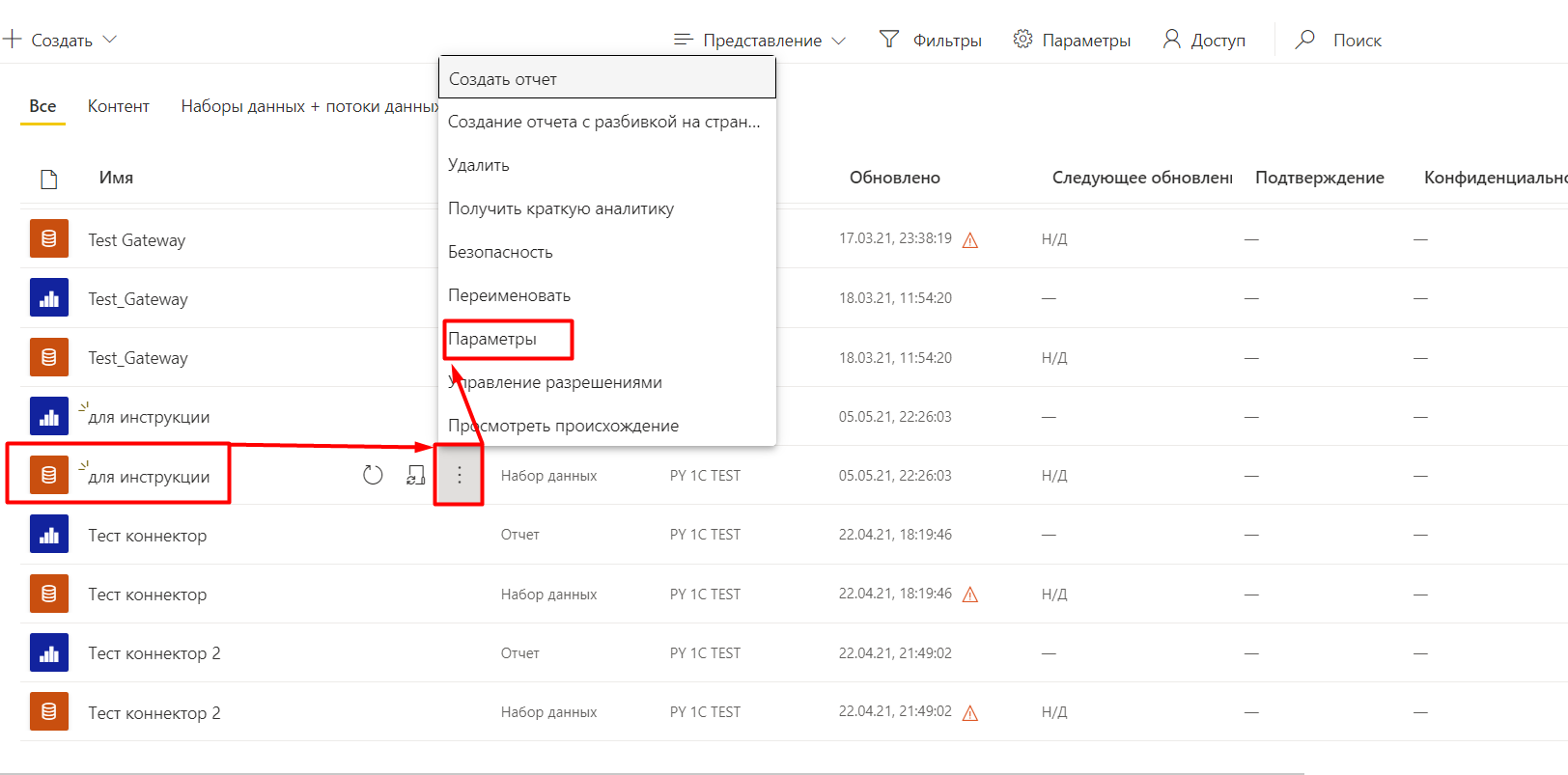Image resolution: width=1568 pixels, height=775 pixels.
Task: Click the three-dot more options button
Action: [x=460, y=475]
